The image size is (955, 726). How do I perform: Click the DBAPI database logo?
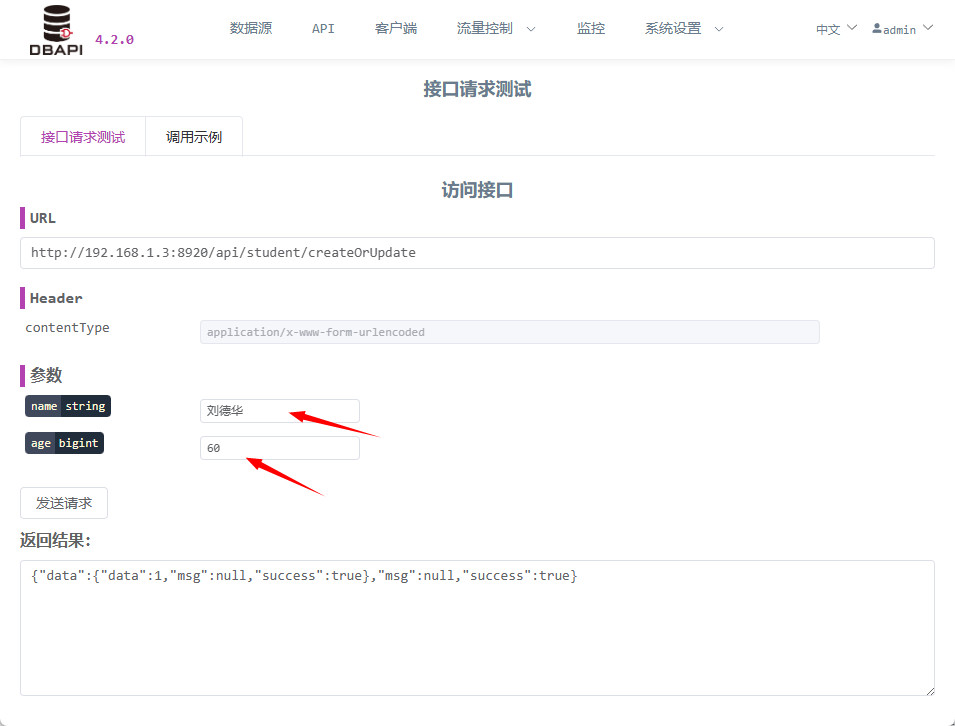pyautogui.click(x=57, y=30)
